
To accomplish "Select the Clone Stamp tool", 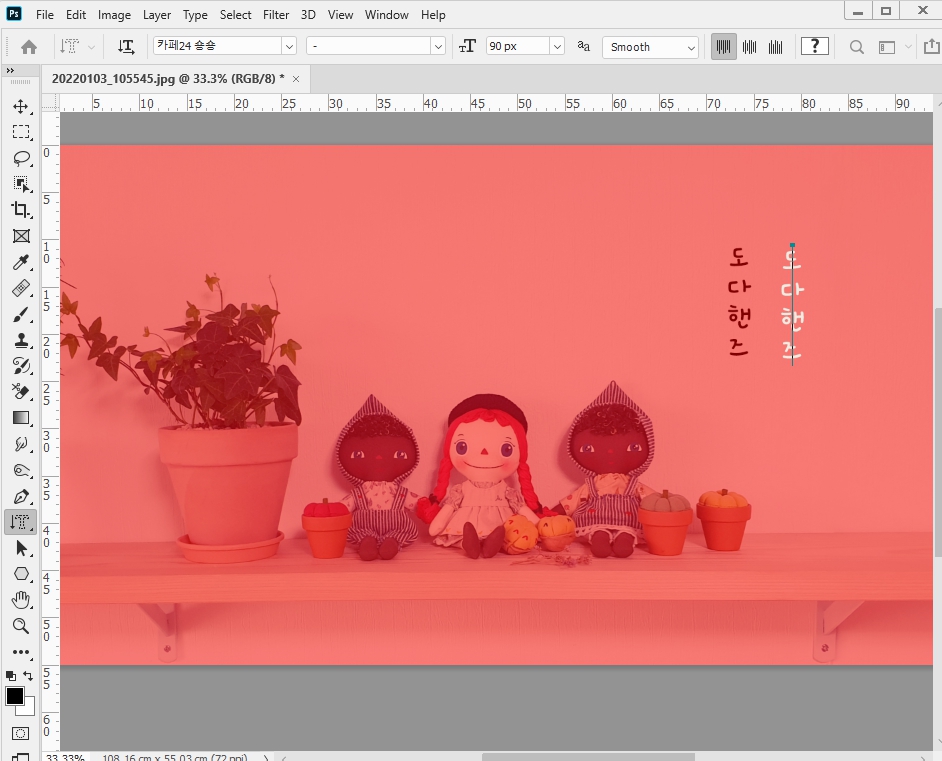I will point(21,340).
